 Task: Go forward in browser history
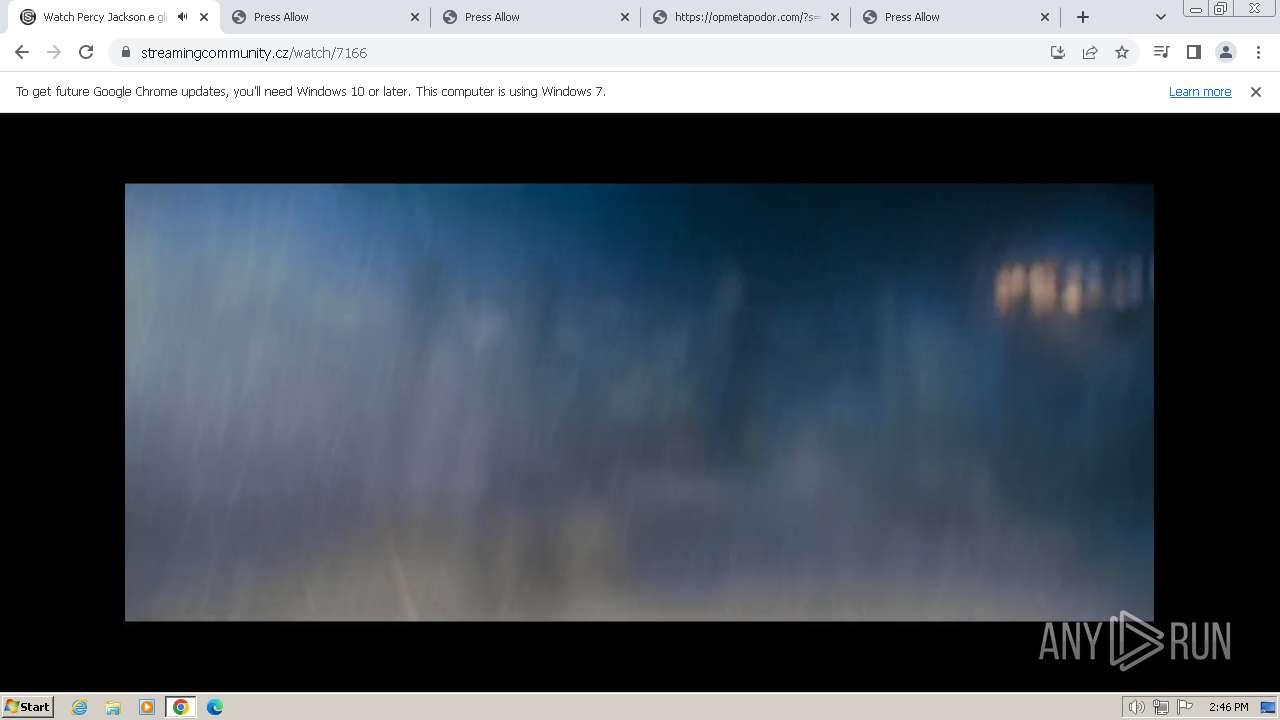pos(54,52)
